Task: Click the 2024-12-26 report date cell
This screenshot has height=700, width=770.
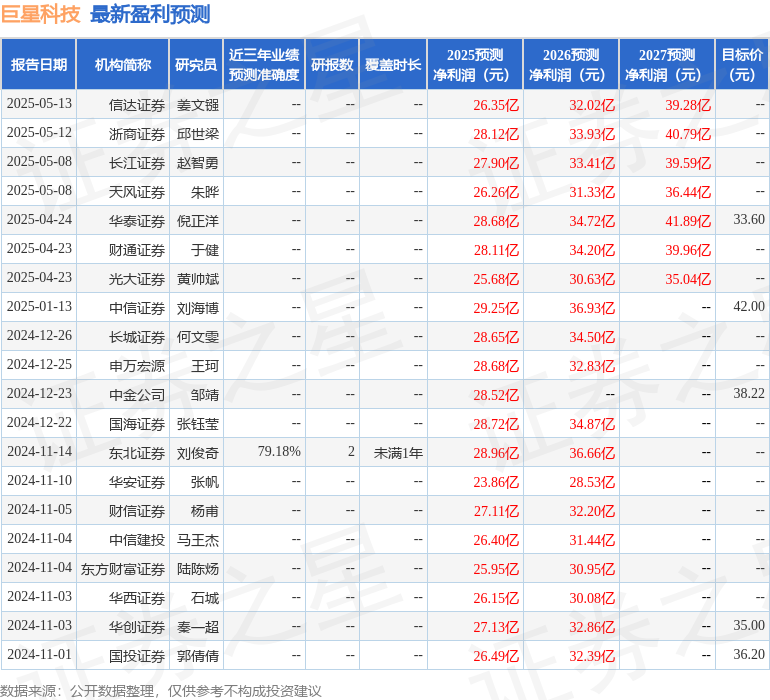Action: (39, 336)
